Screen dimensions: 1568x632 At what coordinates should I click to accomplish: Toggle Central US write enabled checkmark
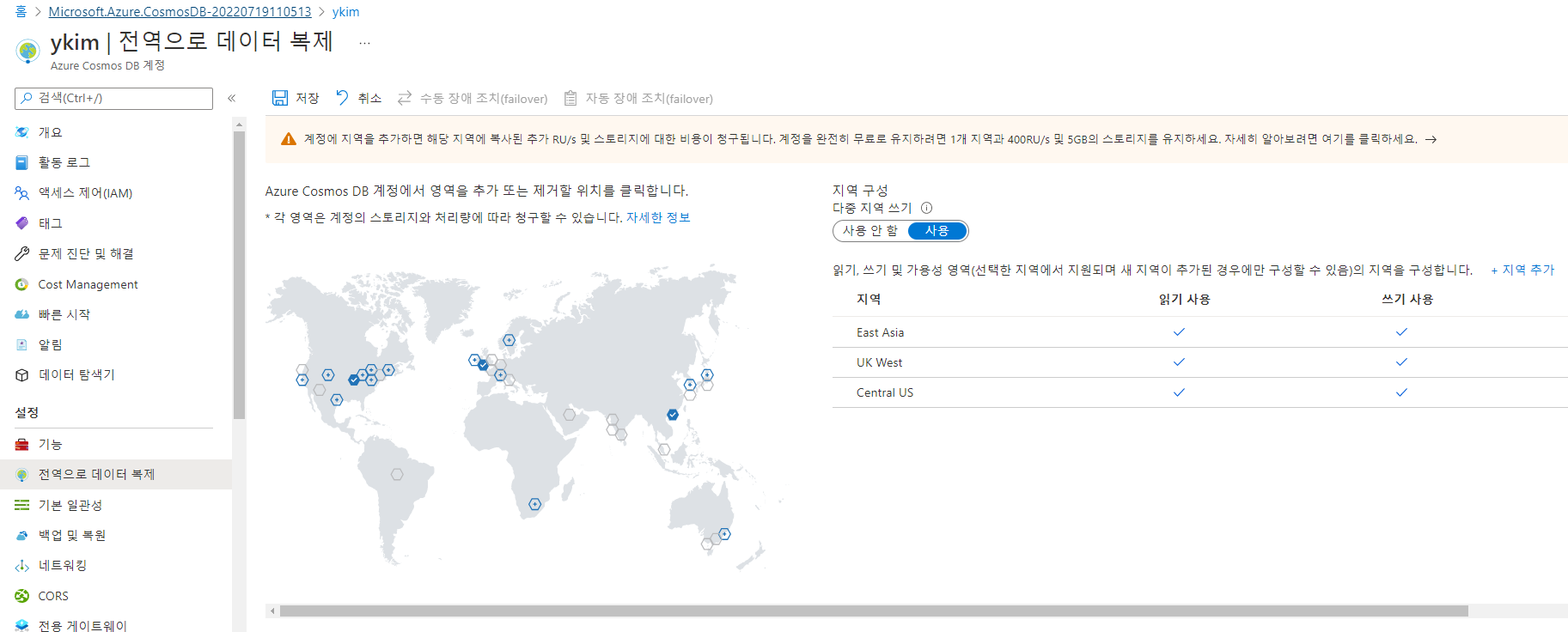click(x=1401, y=392)
